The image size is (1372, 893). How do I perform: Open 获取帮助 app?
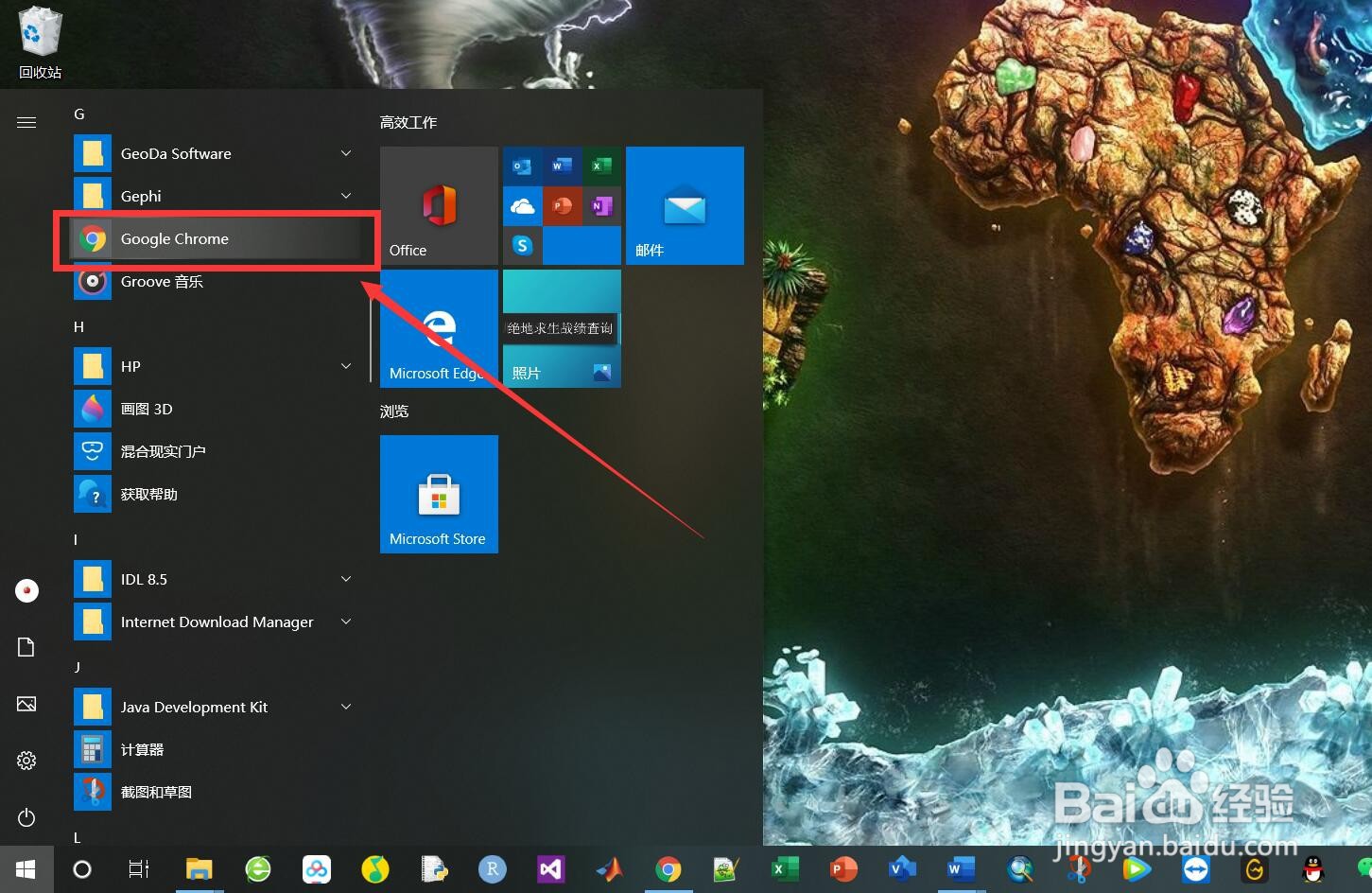coord(216,494)
